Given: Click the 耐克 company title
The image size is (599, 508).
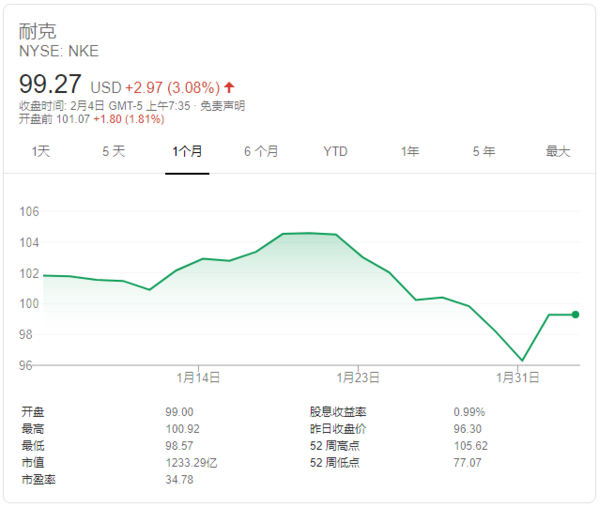Looking at the screenshot, I should click(37, 31).
